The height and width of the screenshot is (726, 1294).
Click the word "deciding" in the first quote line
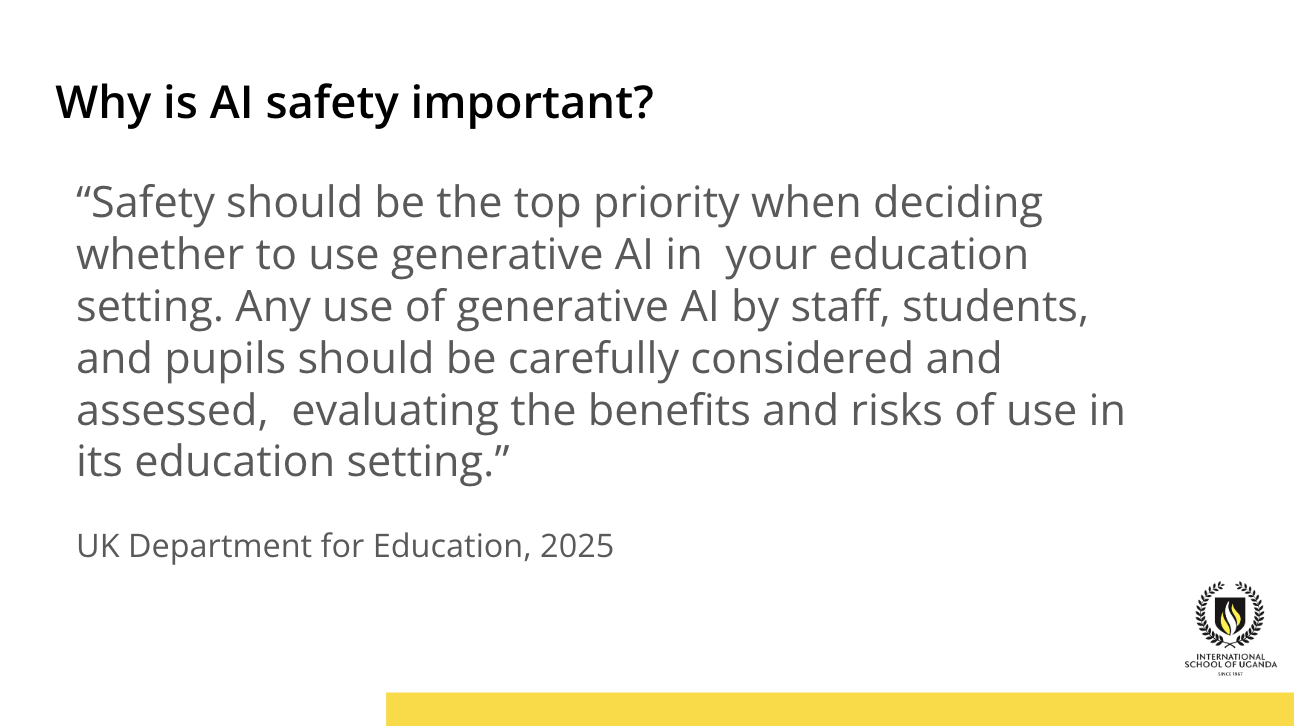[958, 203]
